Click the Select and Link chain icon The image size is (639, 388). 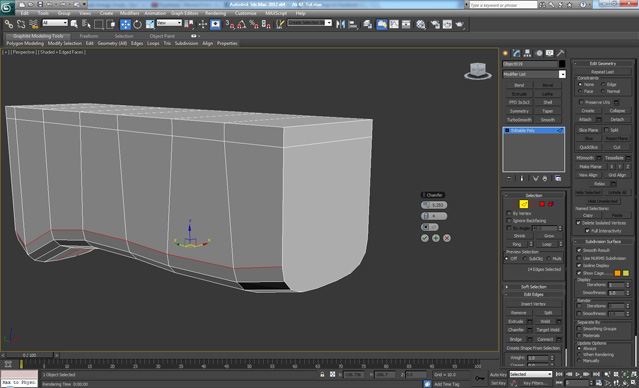click(9, 24)
